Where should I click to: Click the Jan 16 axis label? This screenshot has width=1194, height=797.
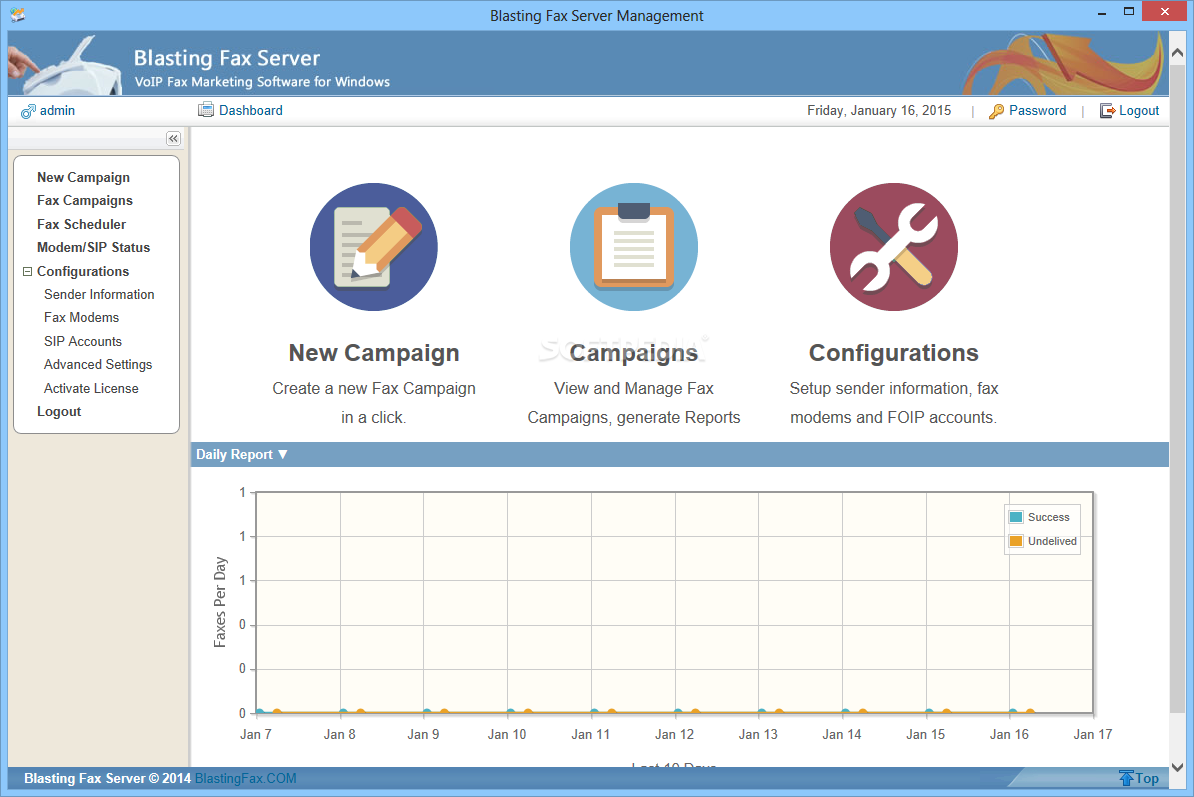(x=1009, y=735)
